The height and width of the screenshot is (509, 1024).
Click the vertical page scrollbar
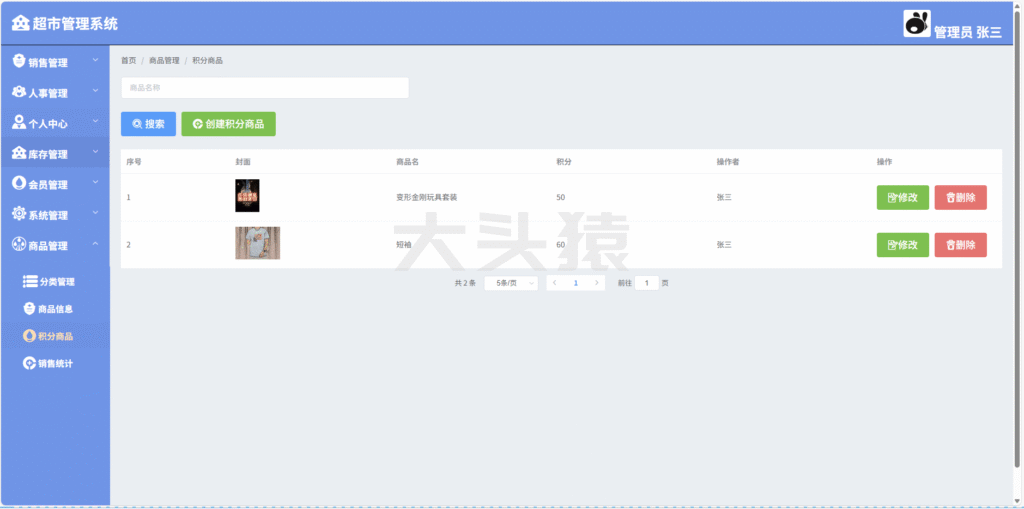(x=1017, y=238)
